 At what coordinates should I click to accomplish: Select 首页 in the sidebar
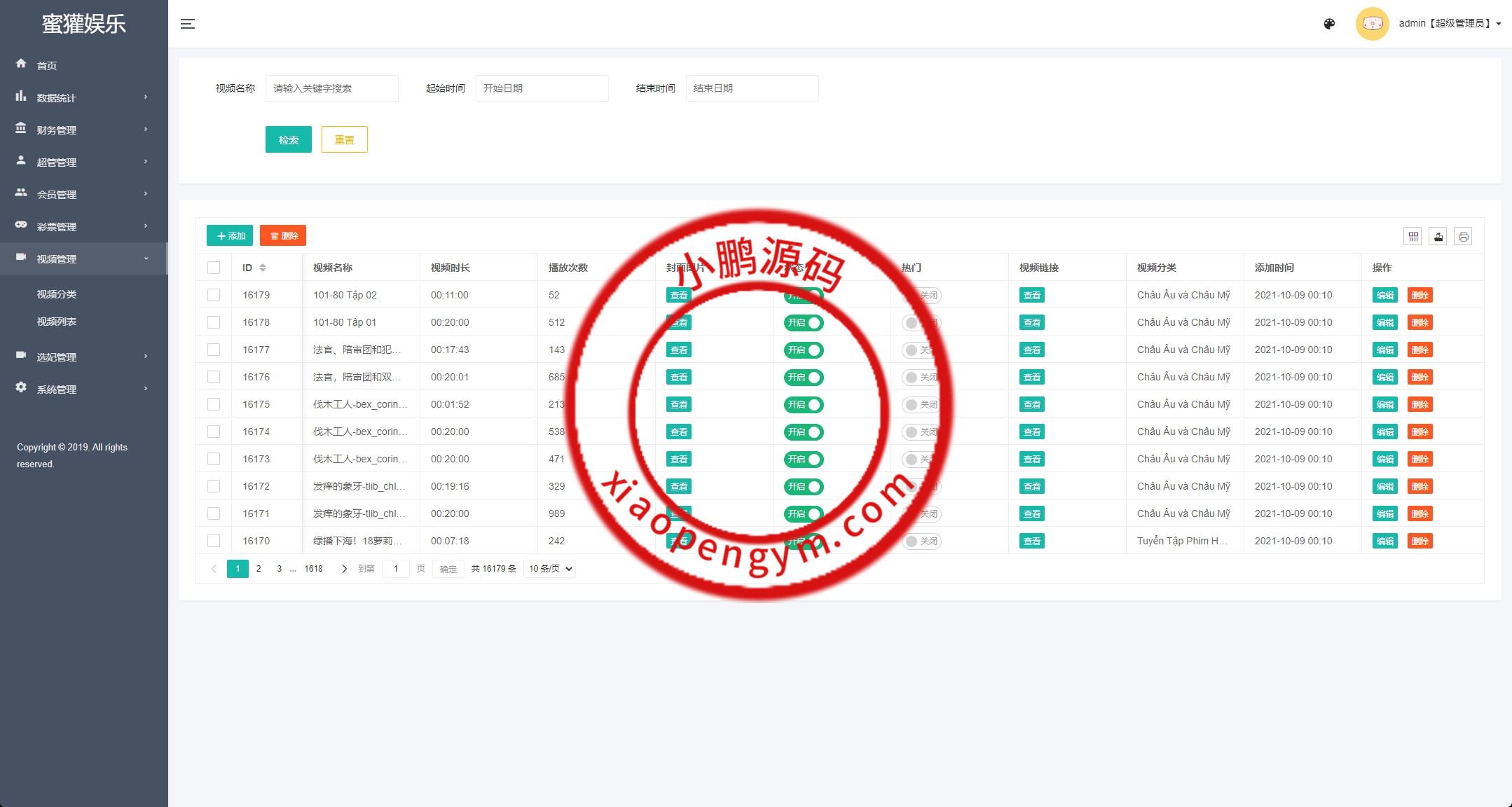(x=47, y=66)
